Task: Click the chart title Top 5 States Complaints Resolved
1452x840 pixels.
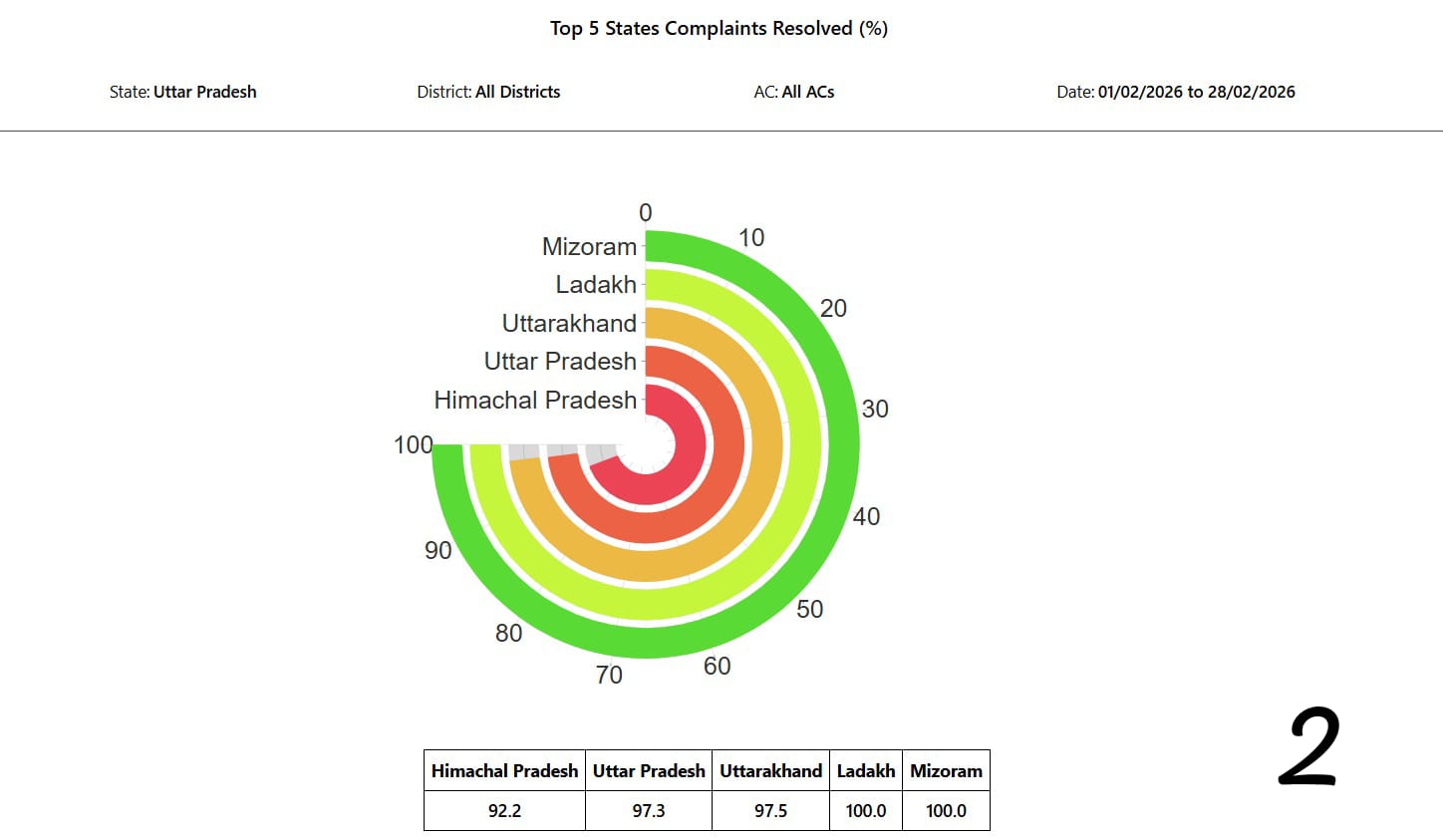Action: click(x=719, y=28)
